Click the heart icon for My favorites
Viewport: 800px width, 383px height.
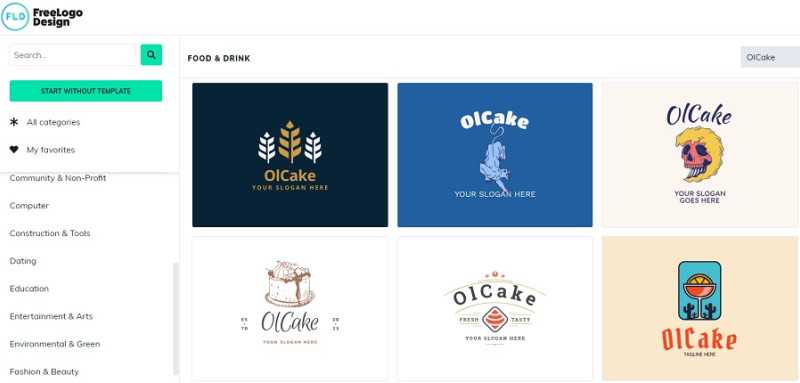click(x=14, y=149)
